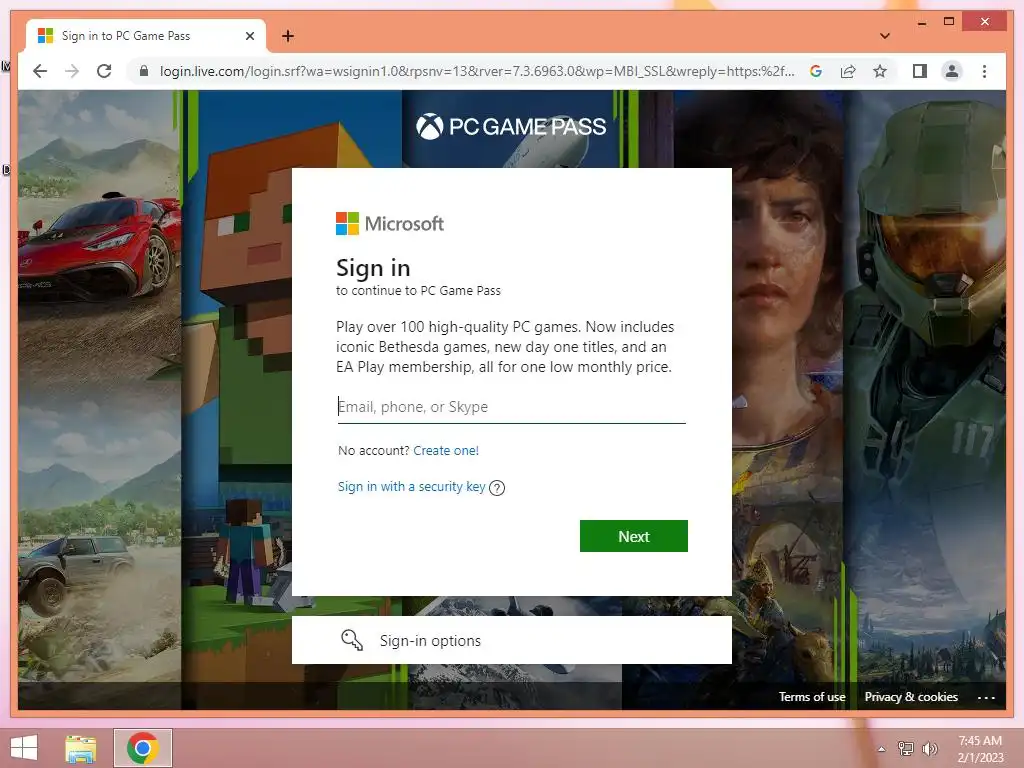Open the taskbar clock showing 7:45 AM
1024x768 pixels.
click(x=980, y=749)
